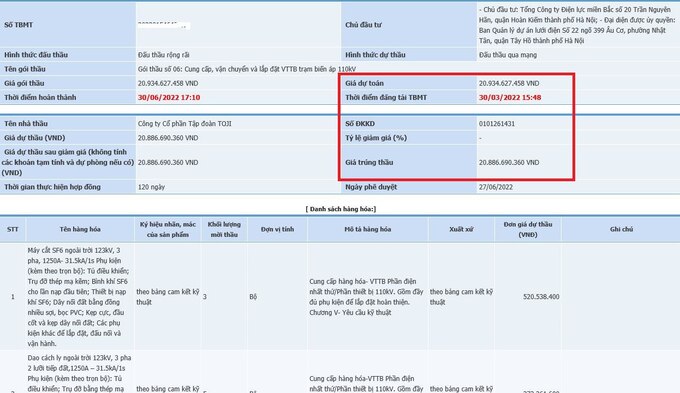Click the 'Đơn vị tính' column header
Viewport: 680px width, 393px height.
[x=278, y=229]
